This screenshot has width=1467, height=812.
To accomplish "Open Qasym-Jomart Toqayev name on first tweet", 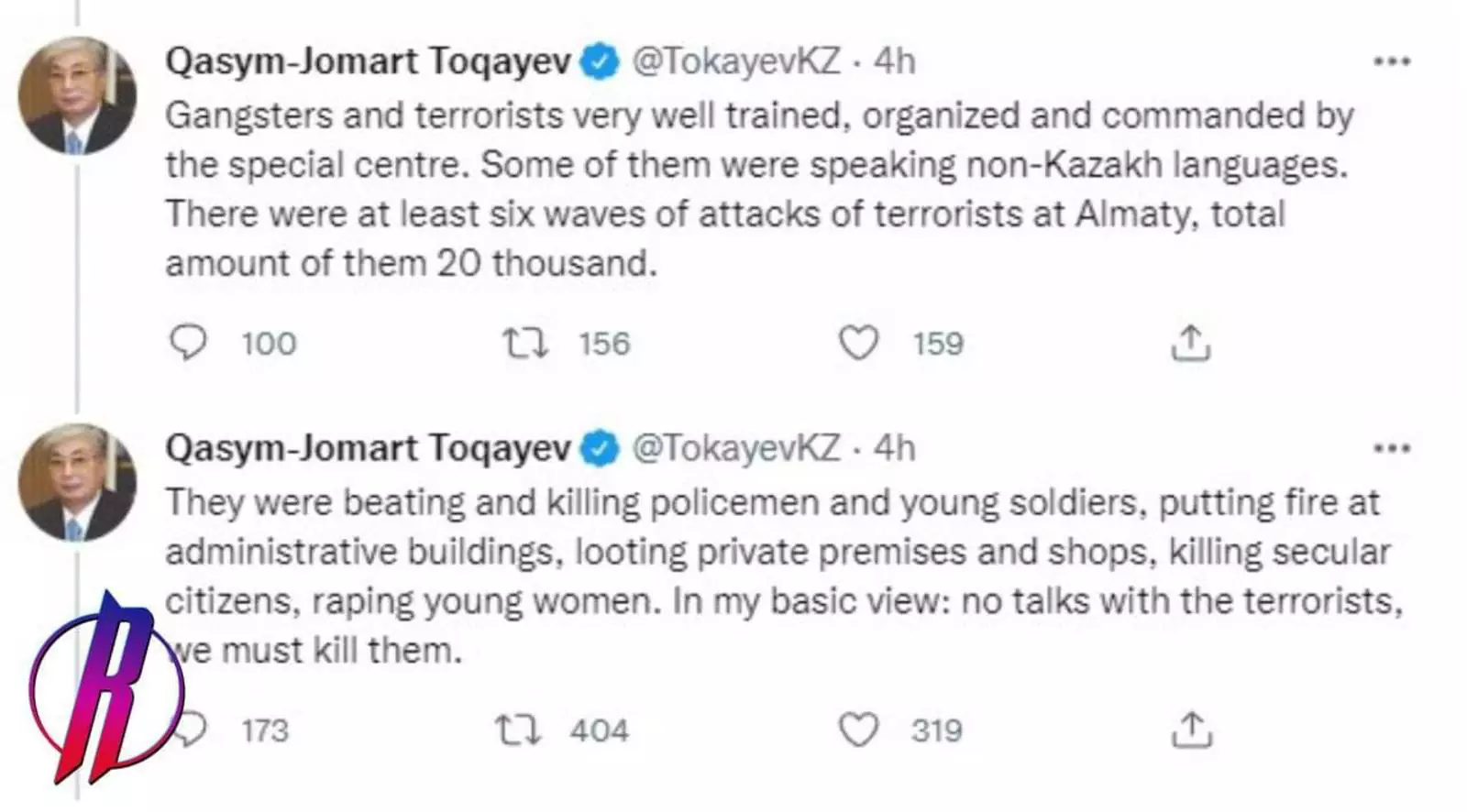I will [368, 61].
